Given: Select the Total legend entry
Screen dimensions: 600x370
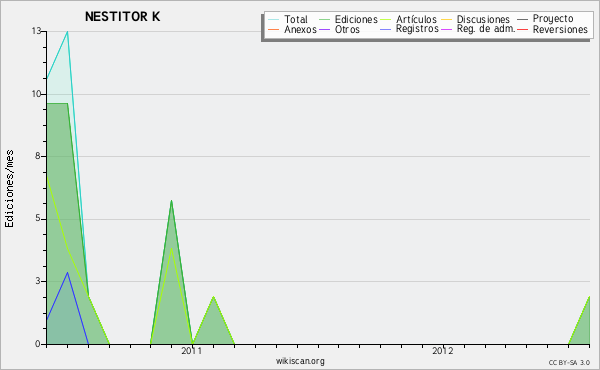Looking at the screenshot, I should 296,19.
